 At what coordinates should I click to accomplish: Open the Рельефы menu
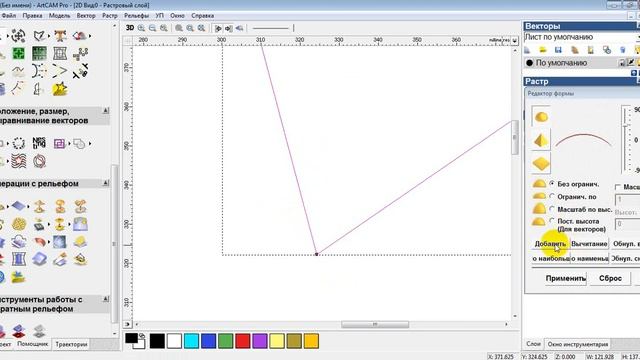tap(136, 16)
